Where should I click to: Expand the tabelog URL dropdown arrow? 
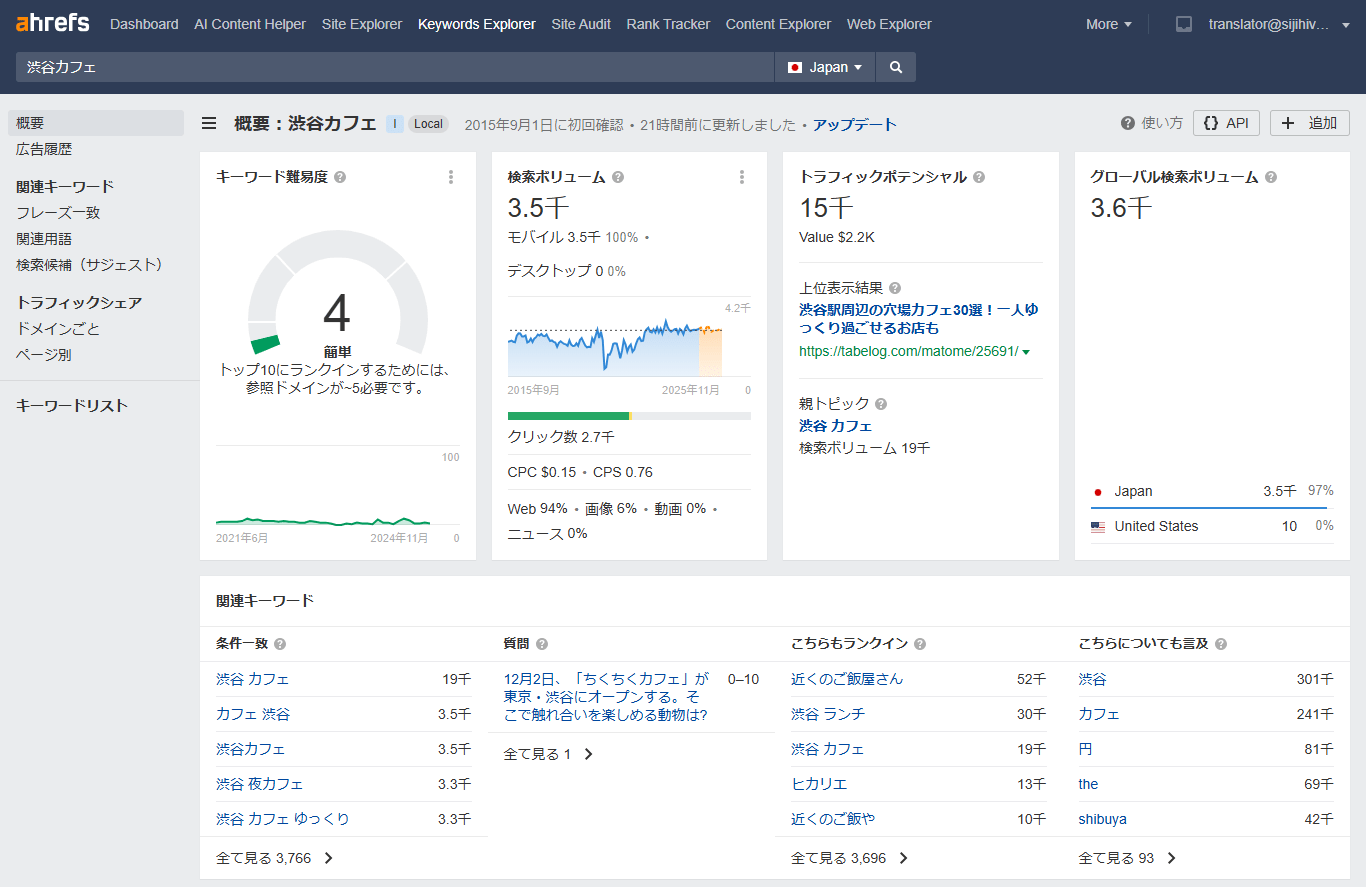[x=1027, y=352]
